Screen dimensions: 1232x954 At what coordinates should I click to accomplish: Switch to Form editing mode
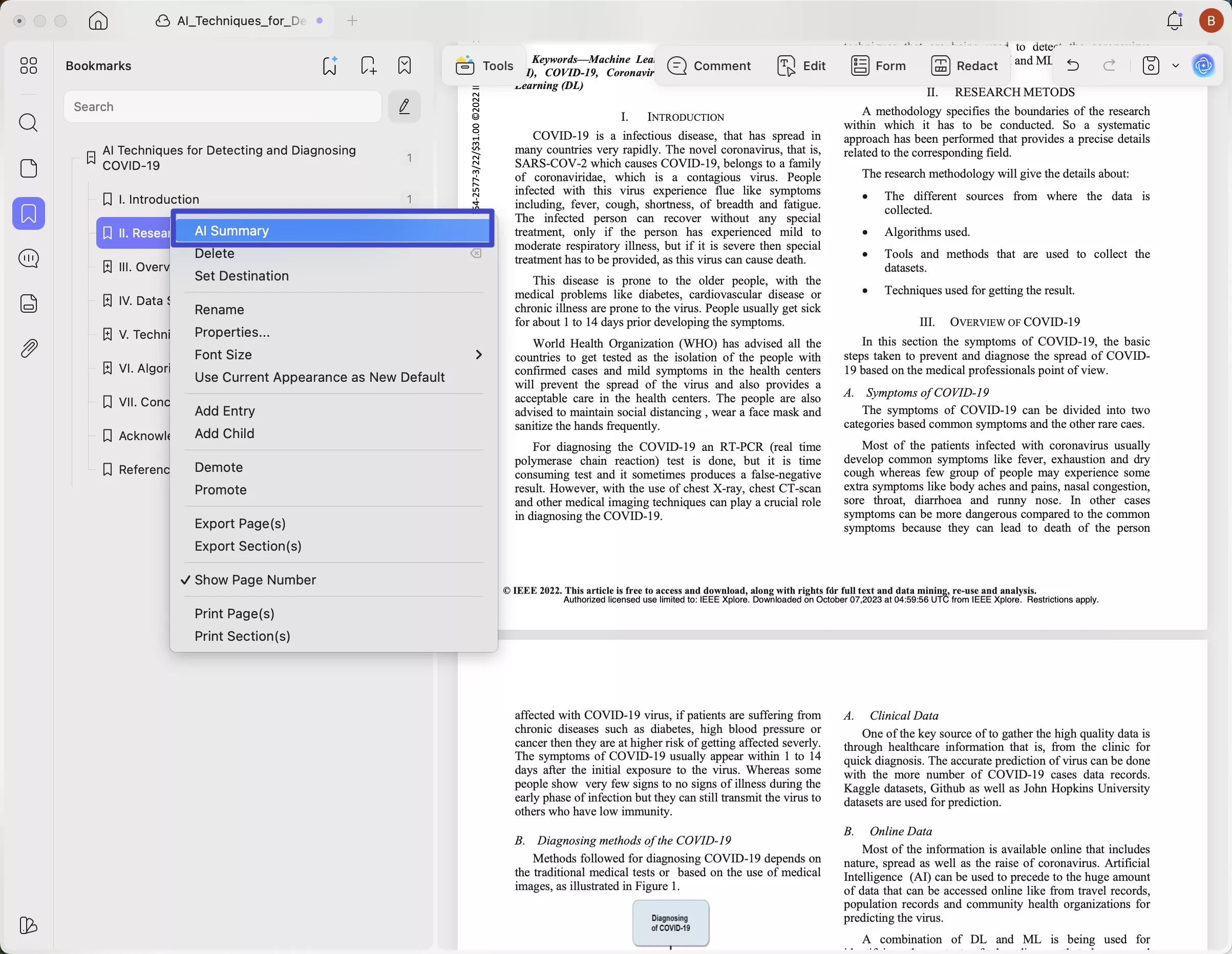tap(878, 66)
